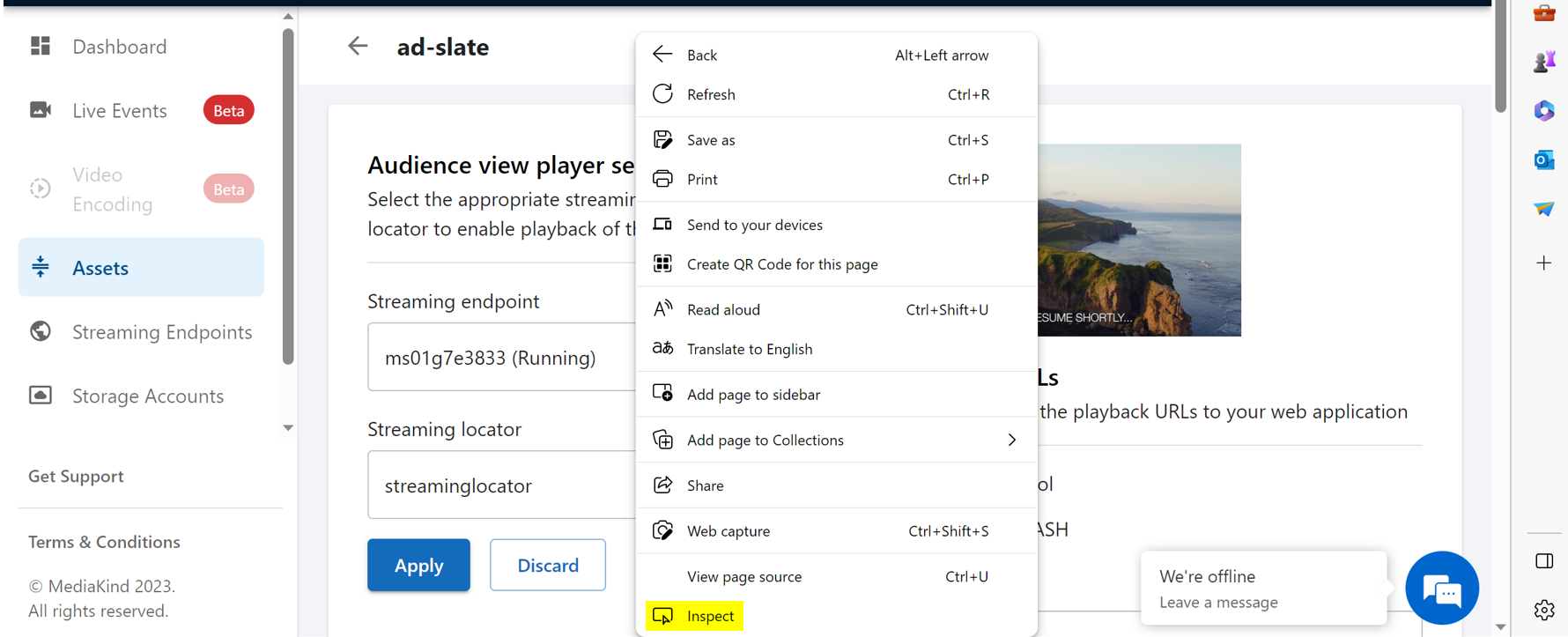Select View page source
This screenshot has height=637, width=1568.
pyautogui.click(x=836, y=576)
